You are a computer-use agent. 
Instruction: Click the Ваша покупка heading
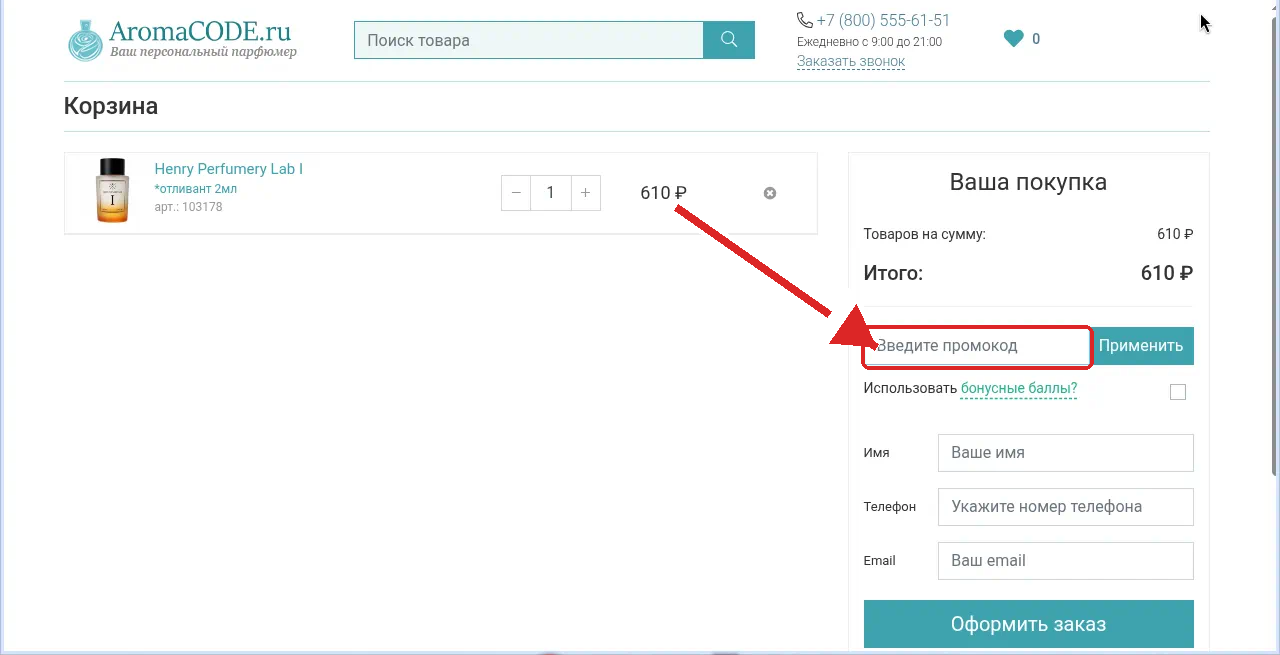(1028, 182)
